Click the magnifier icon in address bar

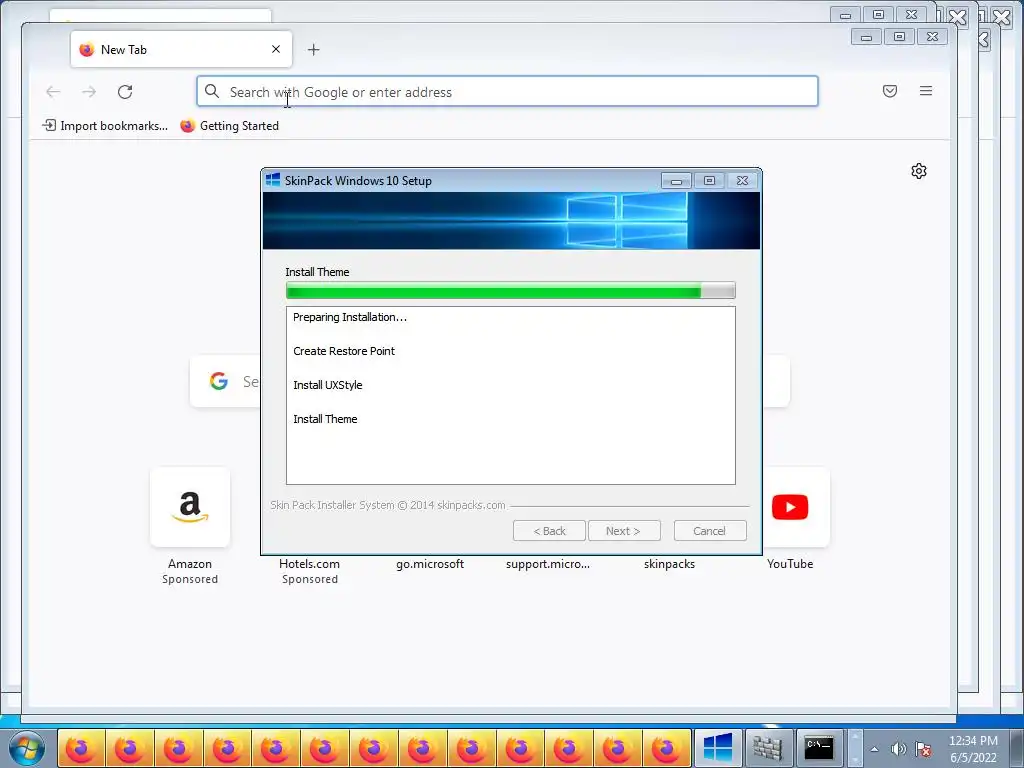click(212, 91)
